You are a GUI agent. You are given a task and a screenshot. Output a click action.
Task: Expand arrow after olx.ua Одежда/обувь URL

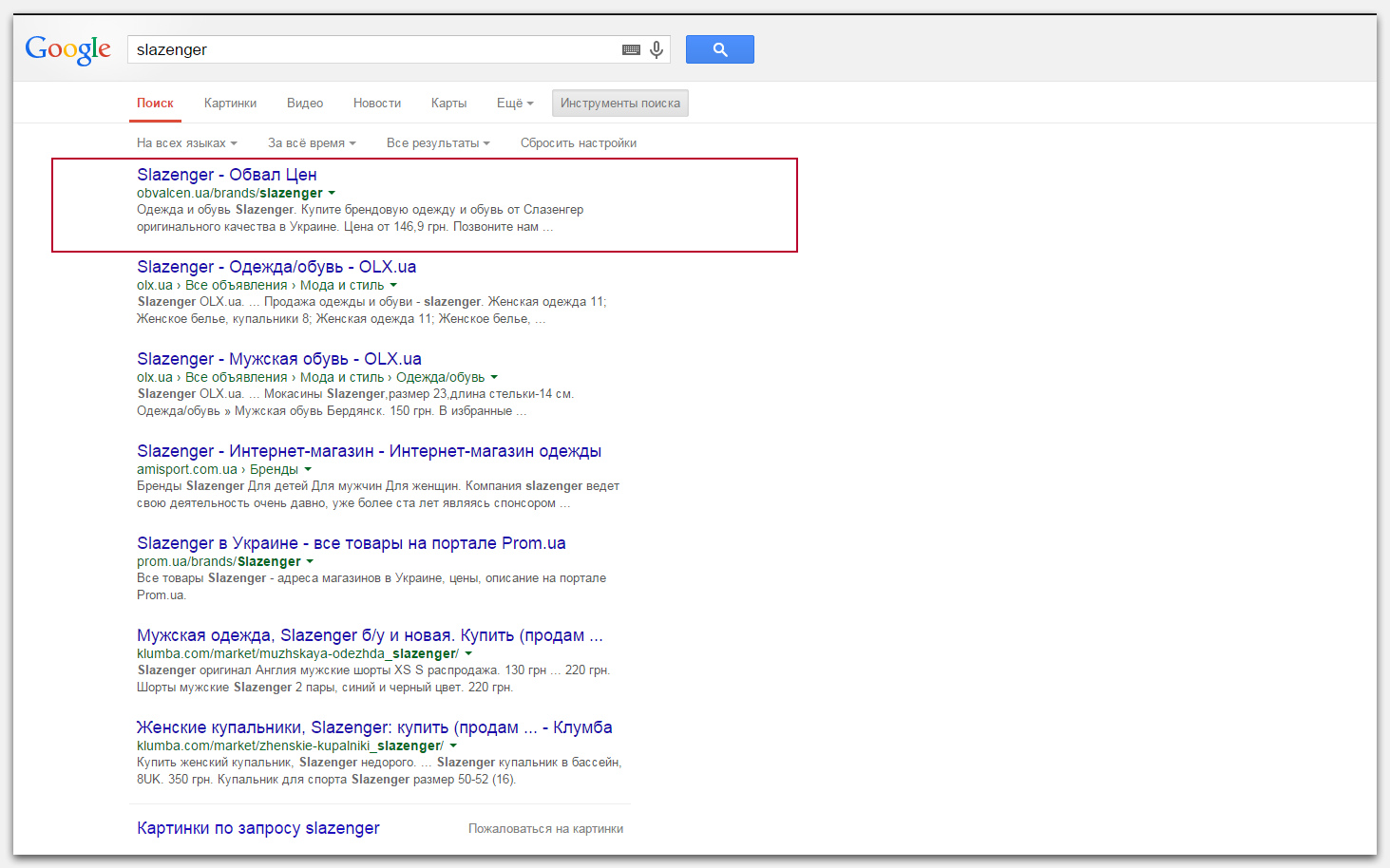point(494,377)
